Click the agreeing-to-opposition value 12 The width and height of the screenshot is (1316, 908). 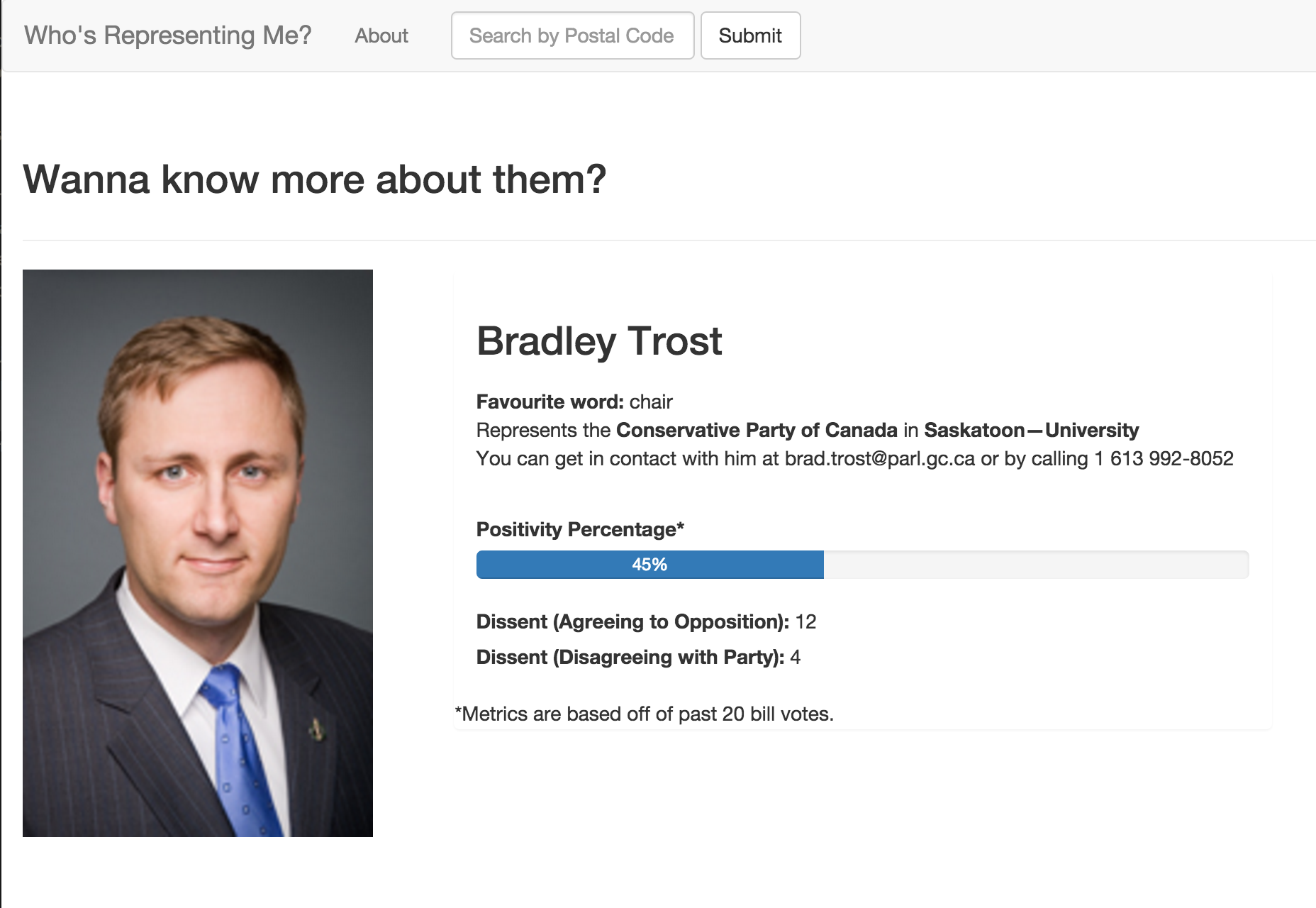click(x=805, y=622)
